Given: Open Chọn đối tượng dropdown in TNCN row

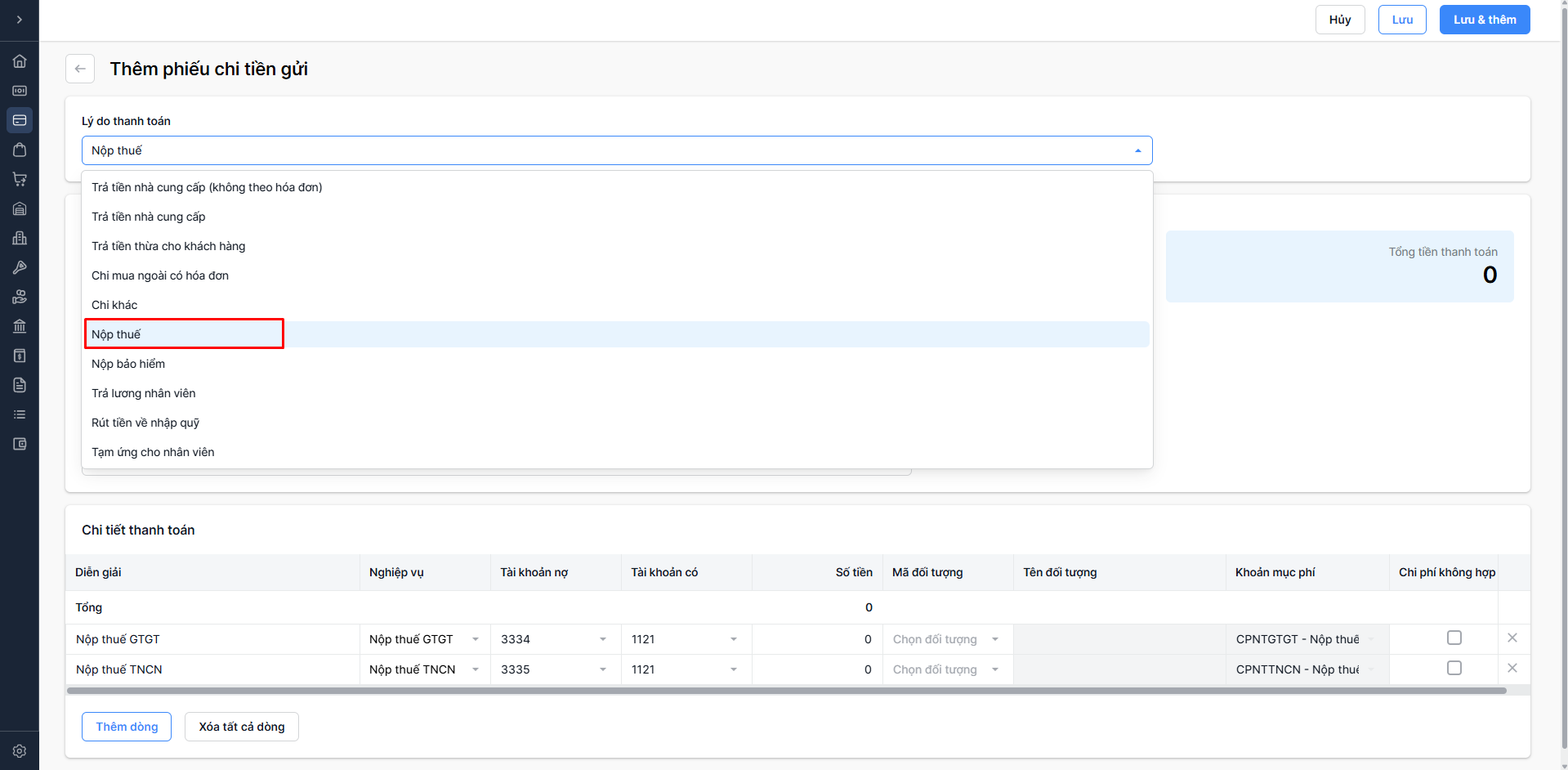Looking at the screenshot, I should pyautogui.click(x=994, y=669).
